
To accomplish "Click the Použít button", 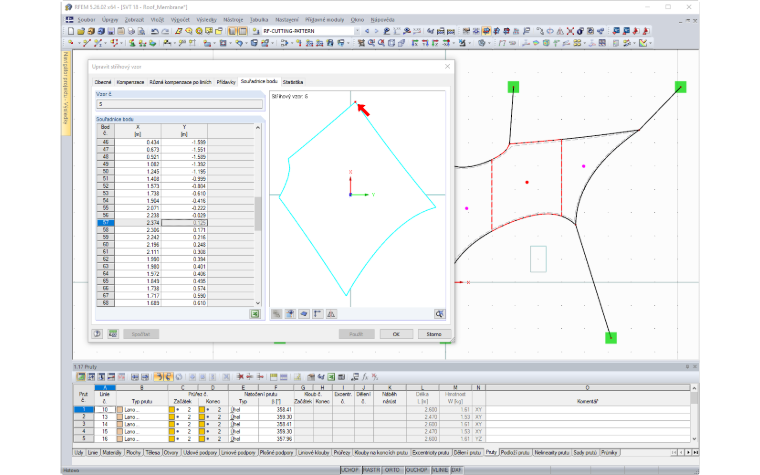I will (356, 334).
